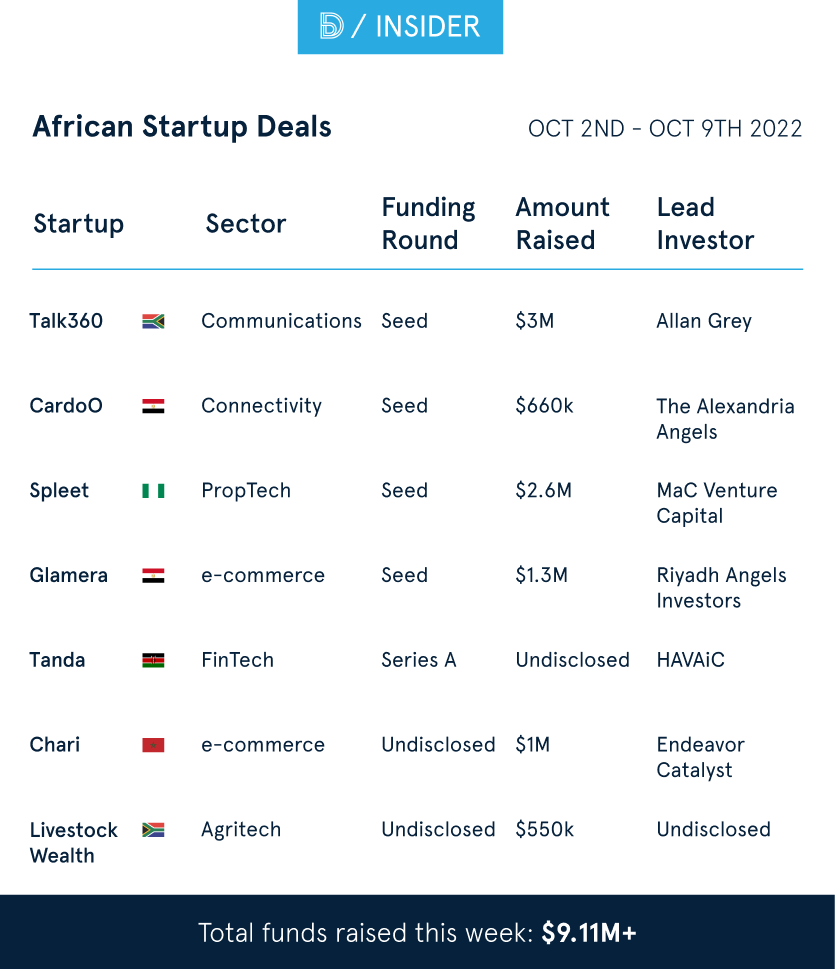Screen dimensions: 835x970
Task: Click the Funding Round column header
Action: point(428,224)
